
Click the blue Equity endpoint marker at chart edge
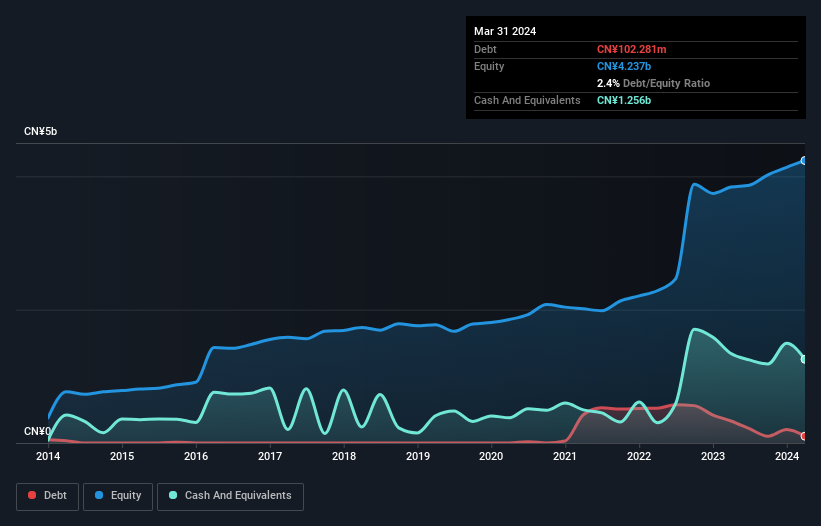coord(804,161)
